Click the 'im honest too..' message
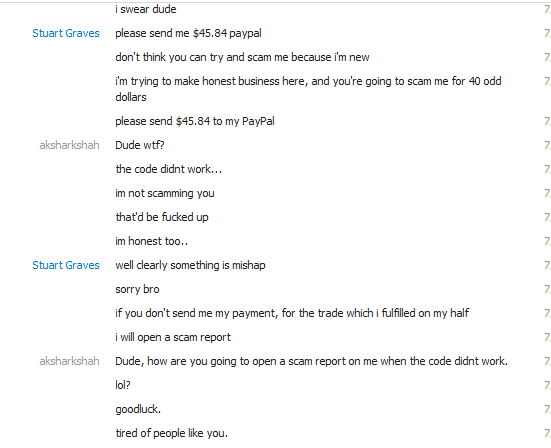This screenshot has width=551, height=448. pos(151,241)
